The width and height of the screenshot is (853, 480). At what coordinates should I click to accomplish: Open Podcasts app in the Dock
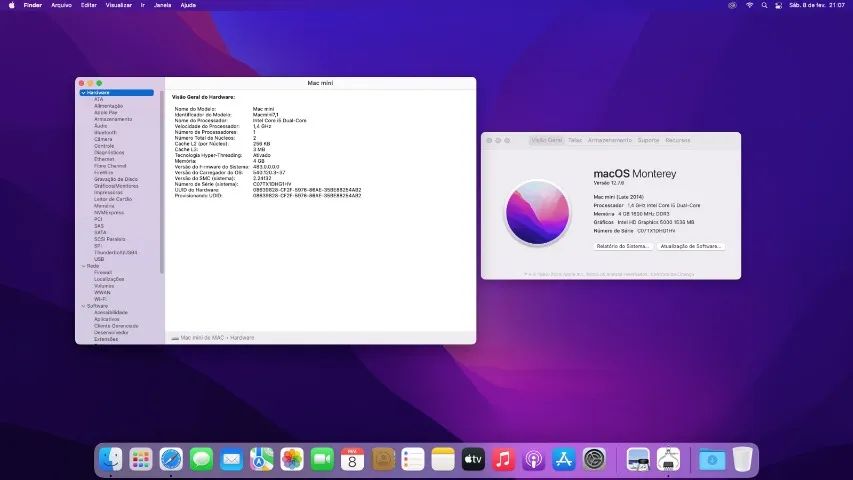click(534, 460)
